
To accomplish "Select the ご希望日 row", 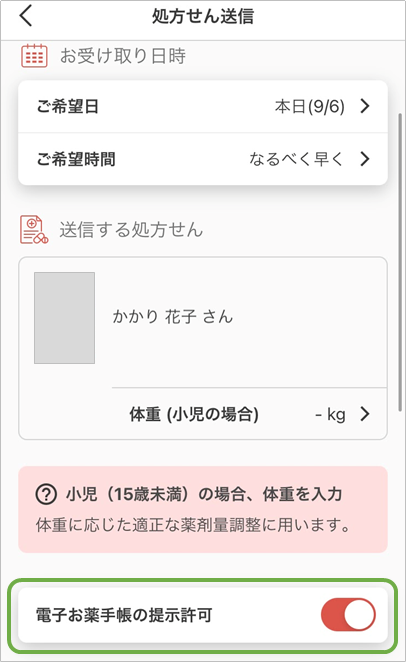I will coord(203,106).
